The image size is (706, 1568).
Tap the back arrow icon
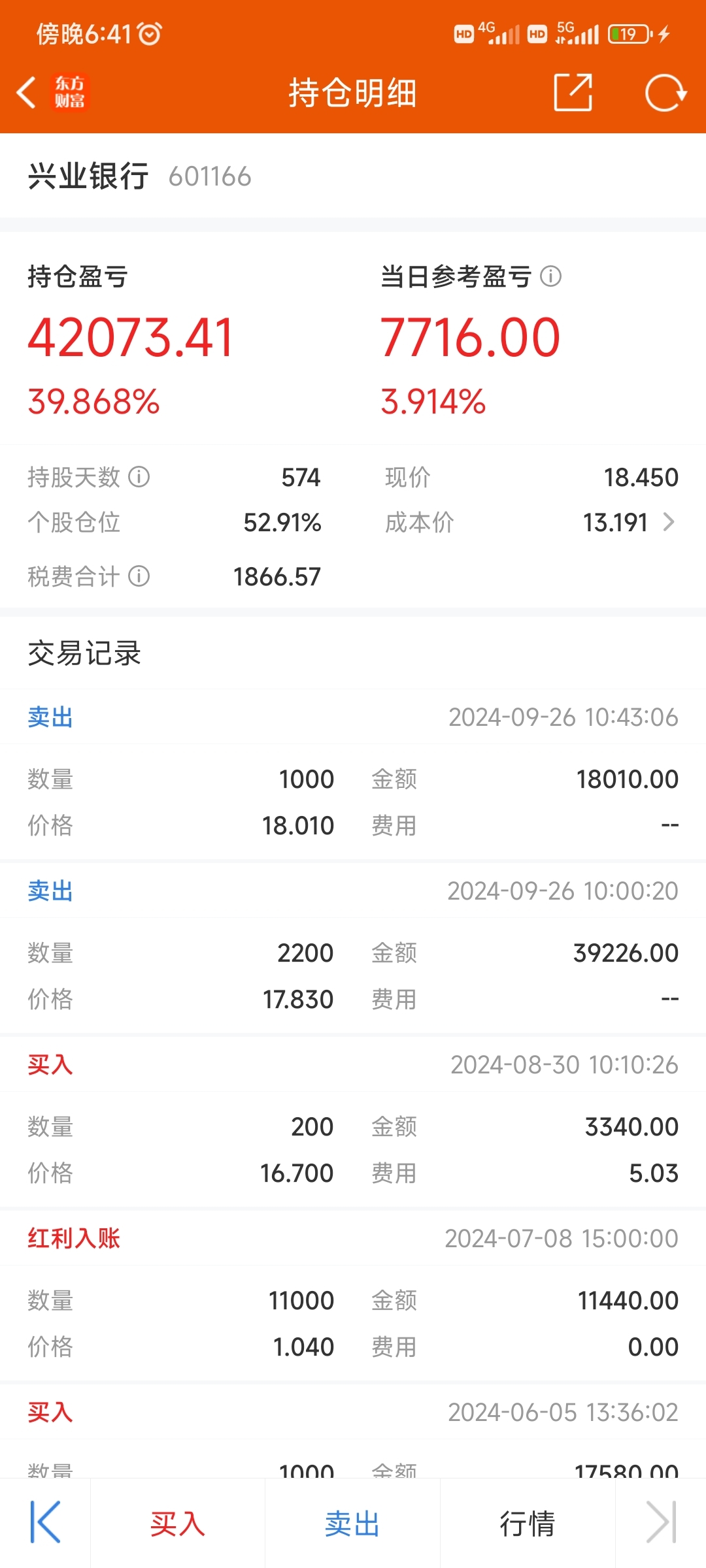click(26, 92)
